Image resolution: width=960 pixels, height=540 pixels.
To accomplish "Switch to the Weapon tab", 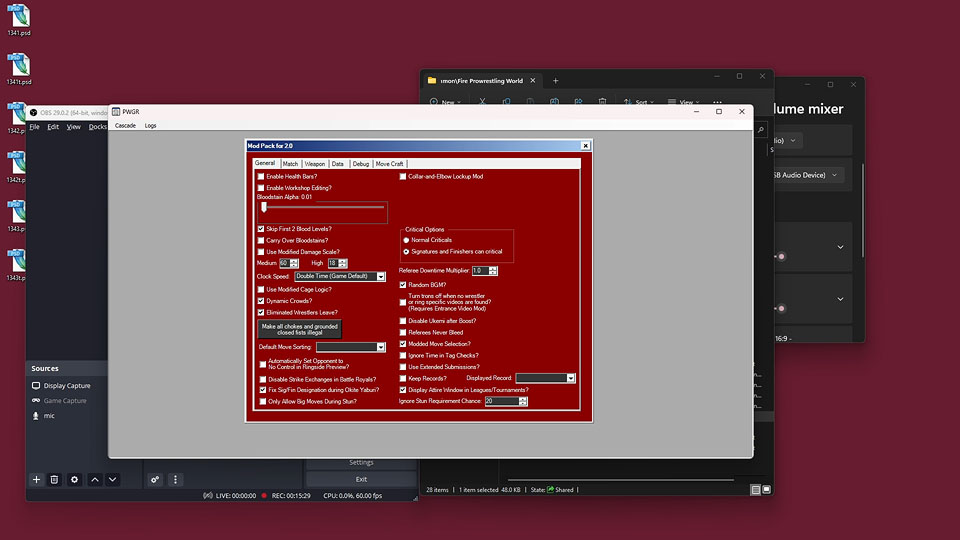I will (315, 163).
